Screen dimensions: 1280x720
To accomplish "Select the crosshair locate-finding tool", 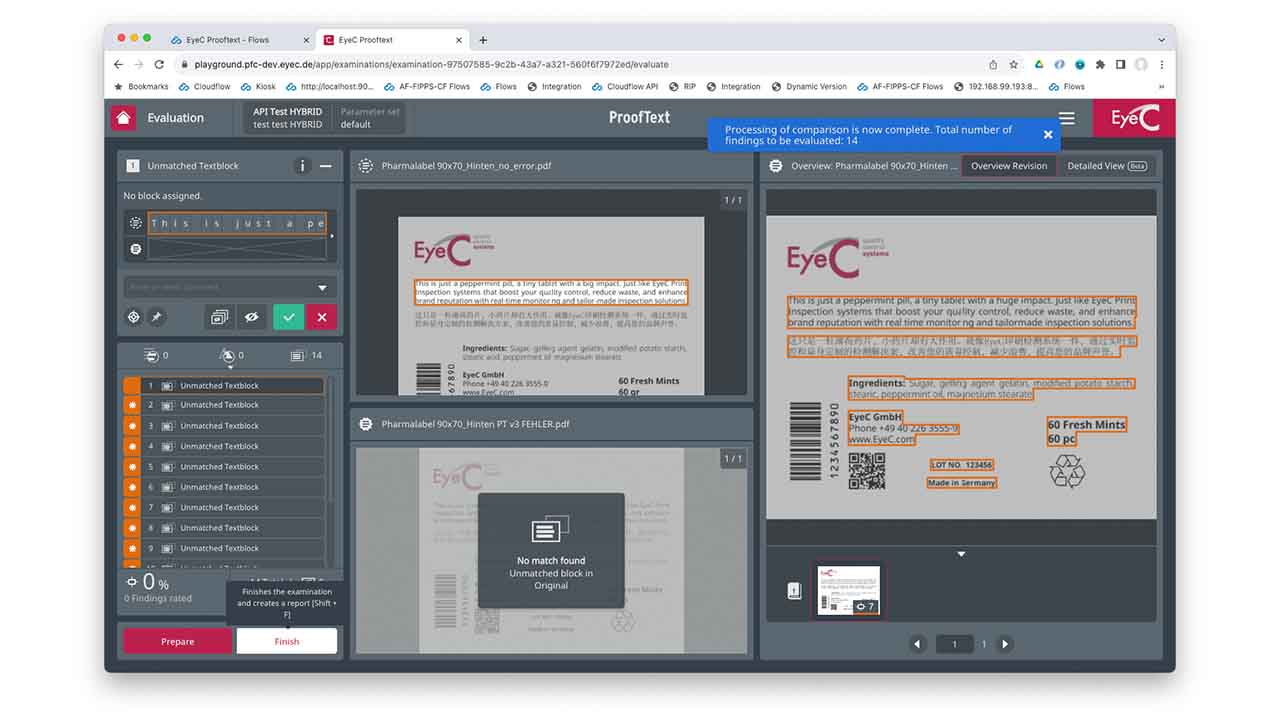I will tap(134, 316).
